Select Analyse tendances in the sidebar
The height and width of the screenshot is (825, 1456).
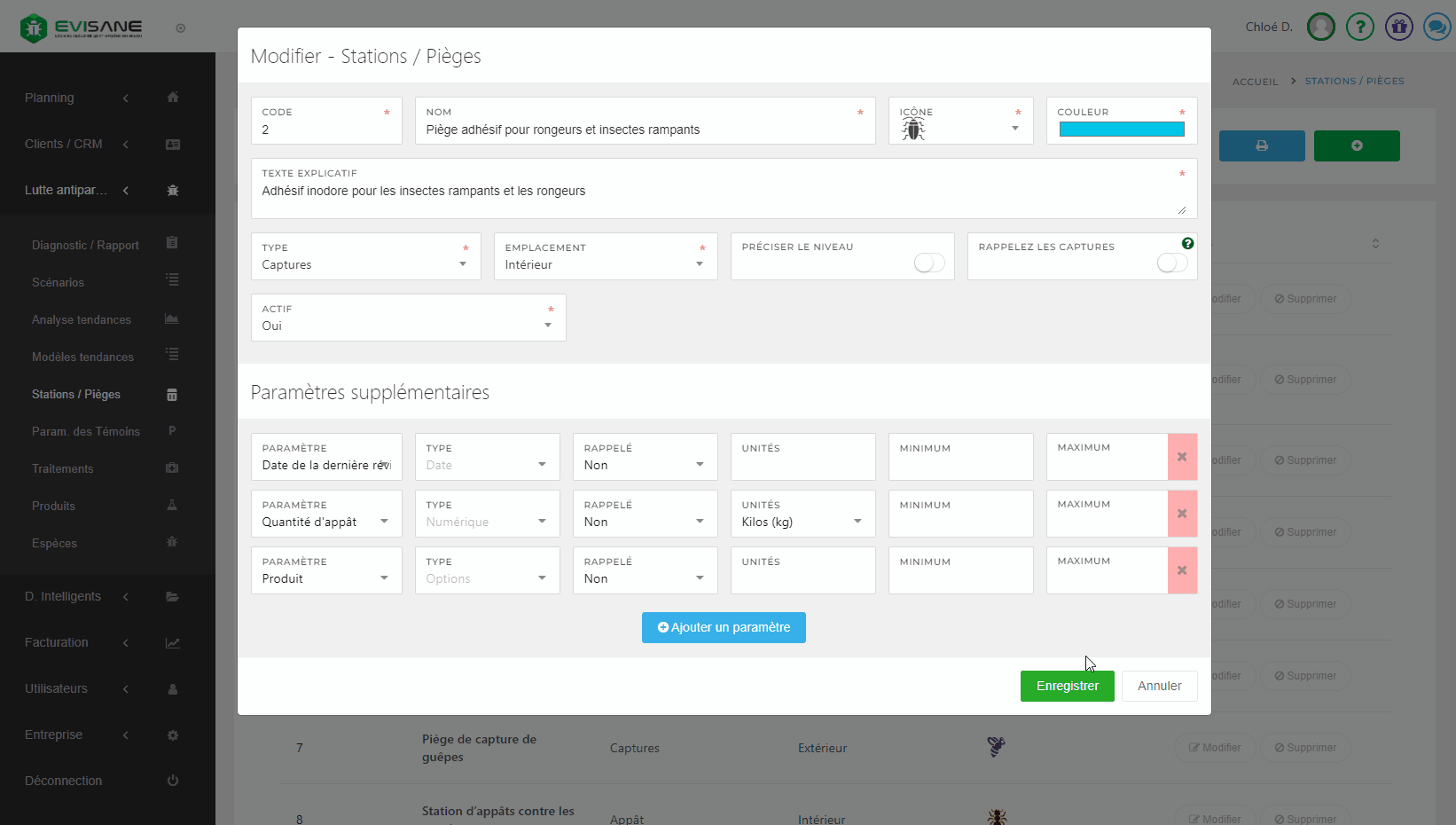pyautogui.click(x=82, y=319)
